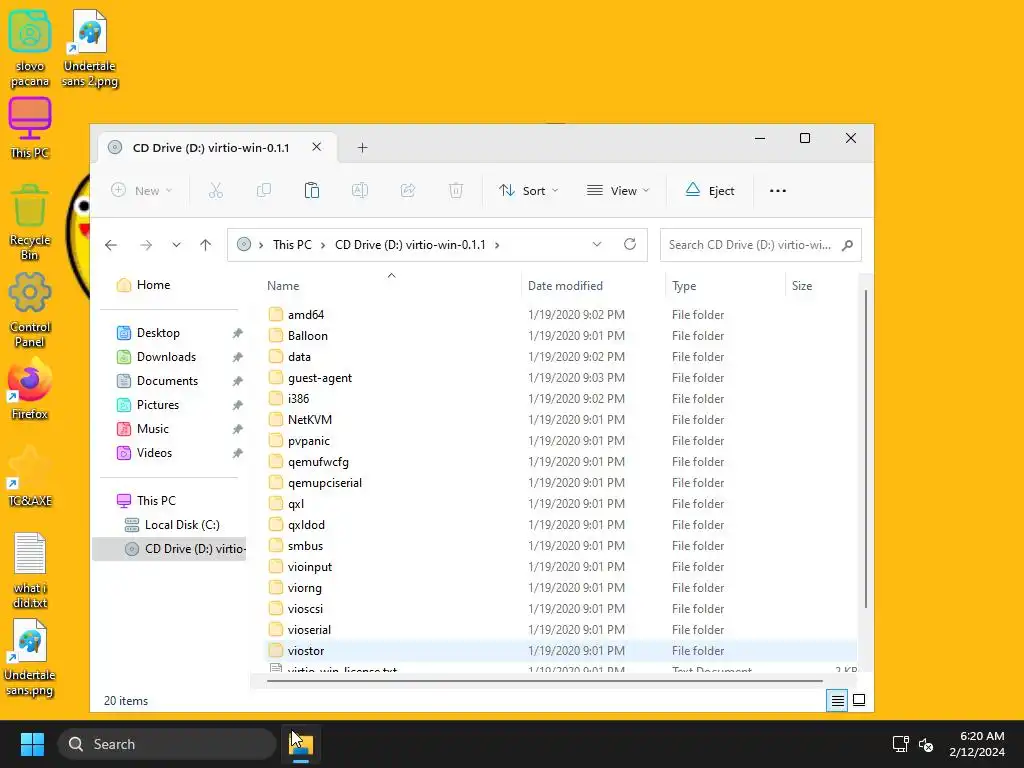This screenshot has width=1024, height=768.
Task: Open the Sort dropdown menu
Action: click(x=528, y=191)
